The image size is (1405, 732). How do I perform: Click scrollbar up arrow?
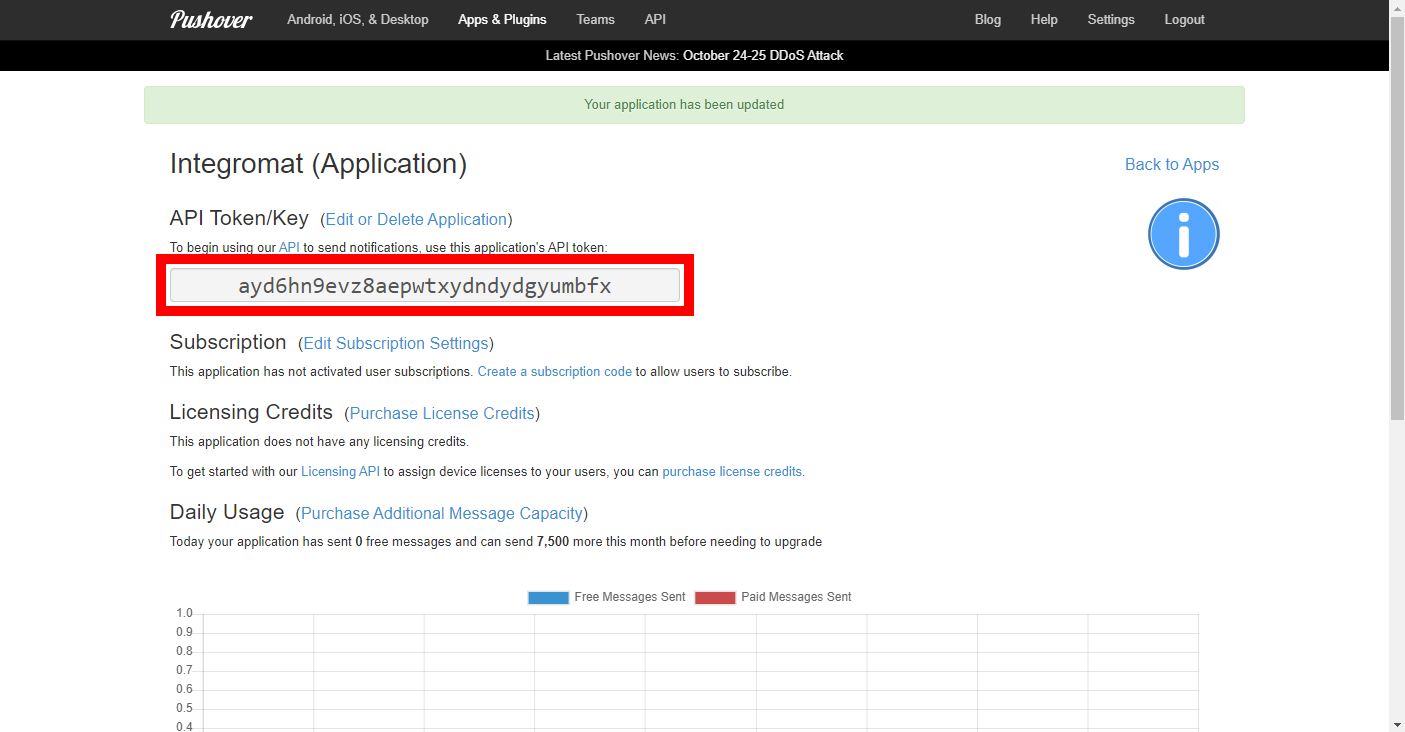[1397, 8]
